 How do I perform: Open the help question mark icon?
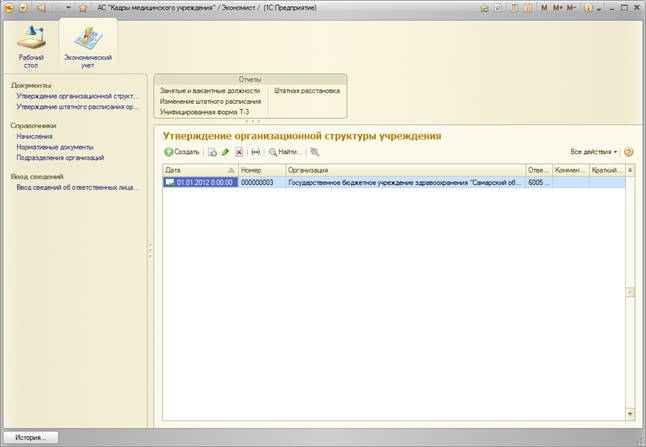click(629, 152)
